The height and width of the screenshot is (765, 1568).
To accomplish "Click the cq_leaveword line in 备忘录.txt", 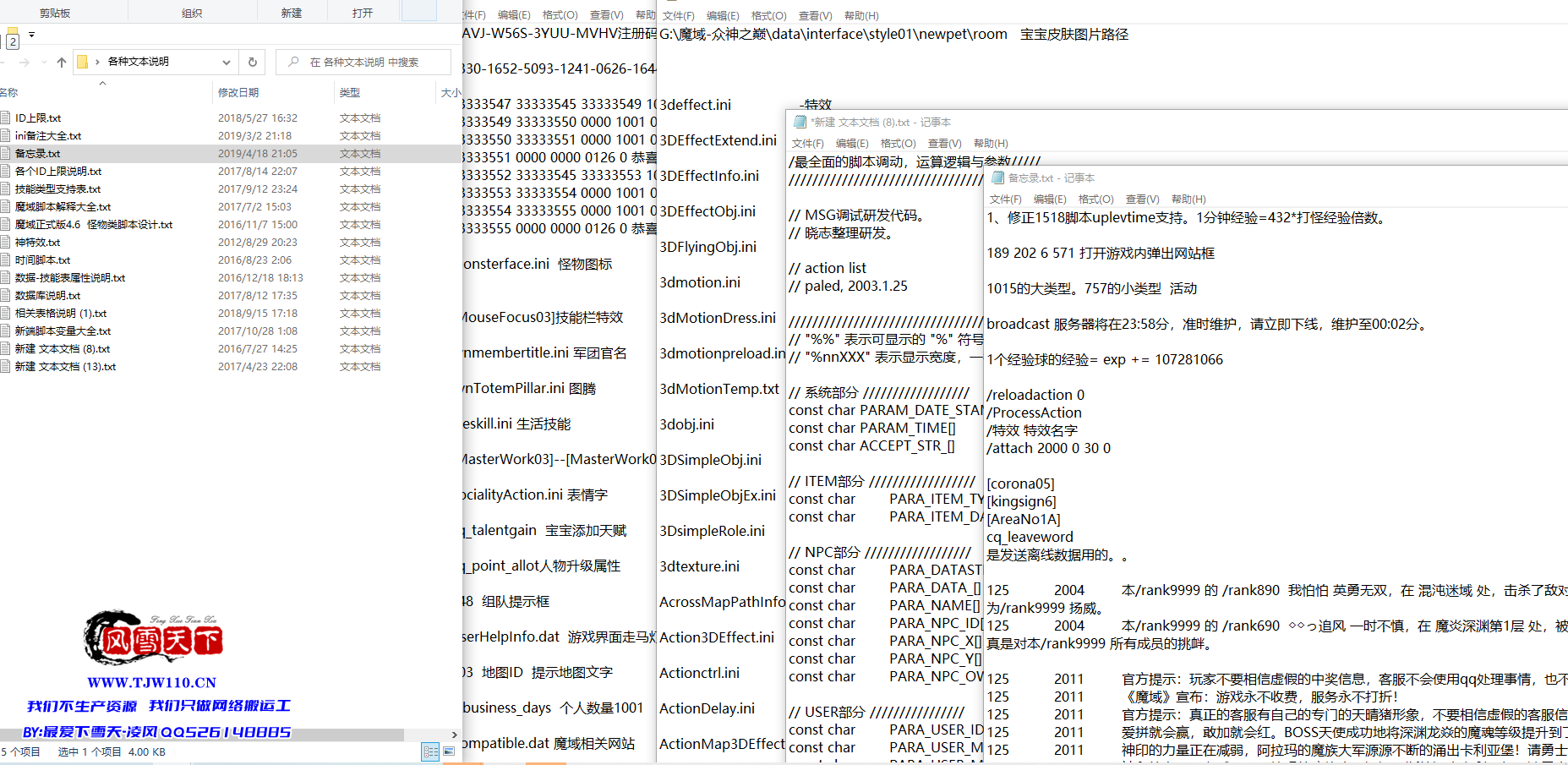I will click(1030, 537).
